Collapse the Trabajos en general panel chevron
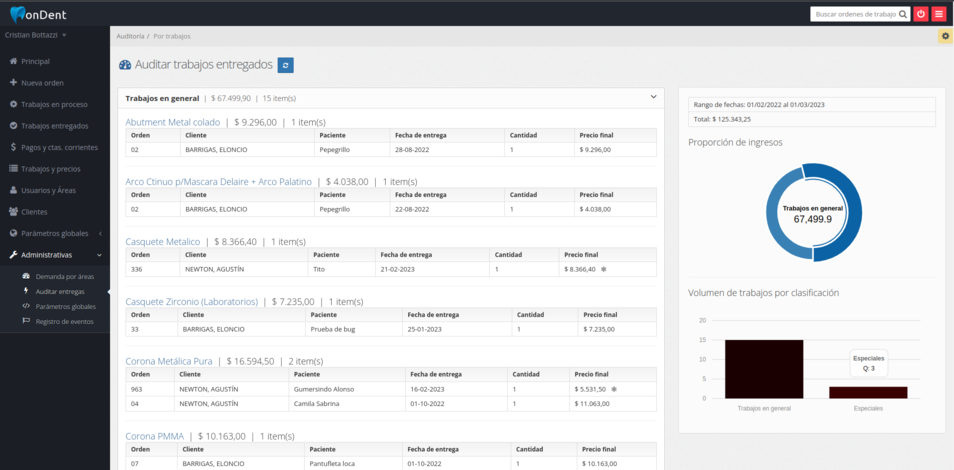 653,97
